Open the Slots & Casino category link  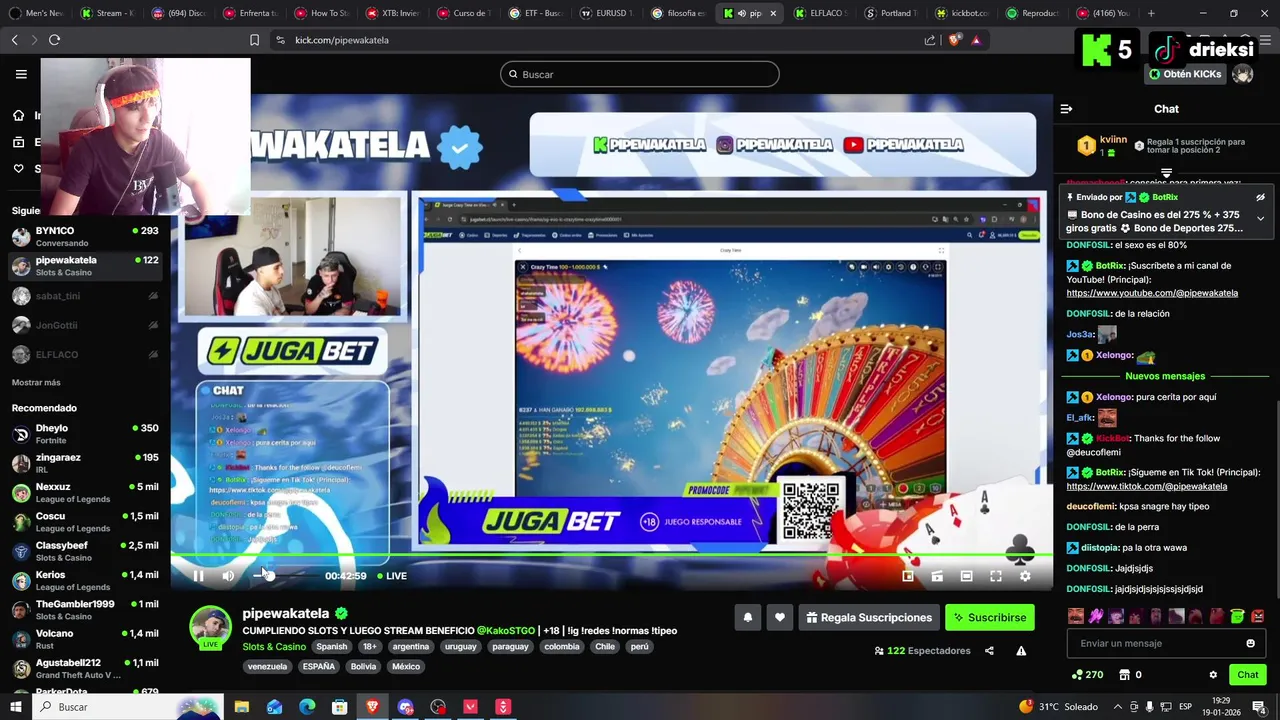(x=274, y=647)
